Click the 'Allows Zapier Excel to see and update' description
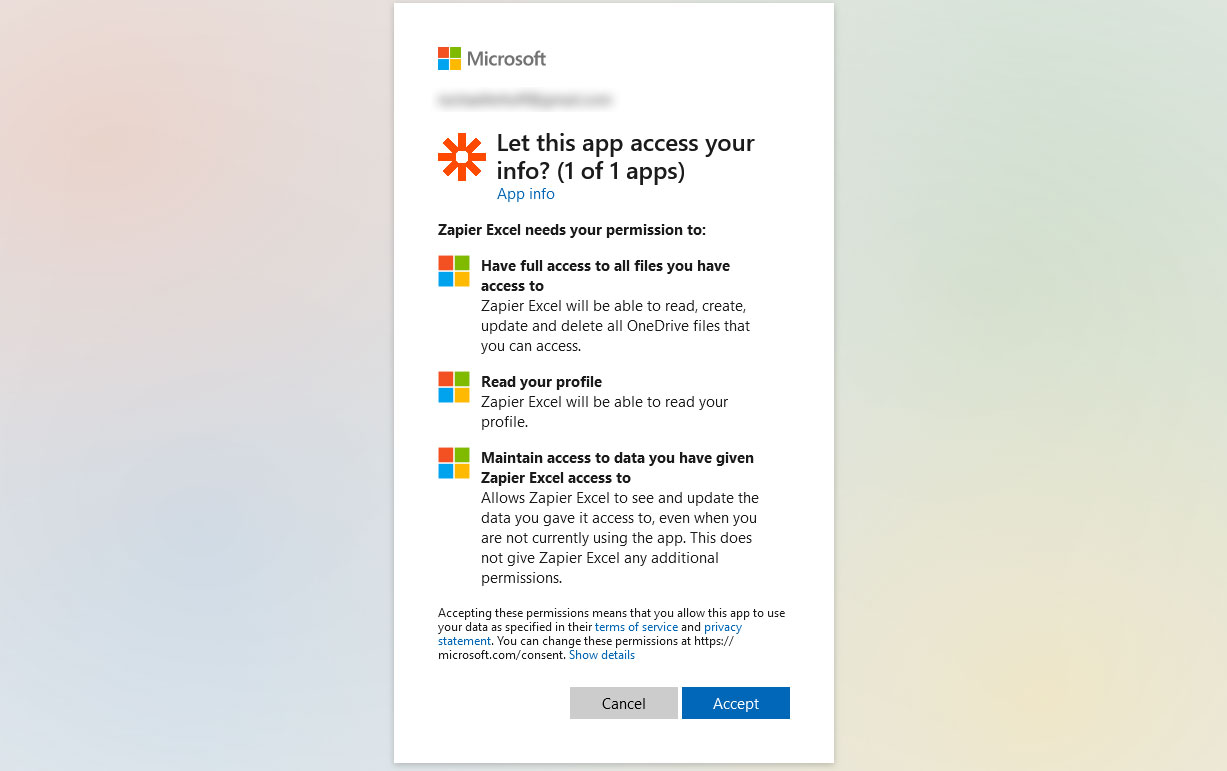 pyautogui.click(x=620, y=538)
